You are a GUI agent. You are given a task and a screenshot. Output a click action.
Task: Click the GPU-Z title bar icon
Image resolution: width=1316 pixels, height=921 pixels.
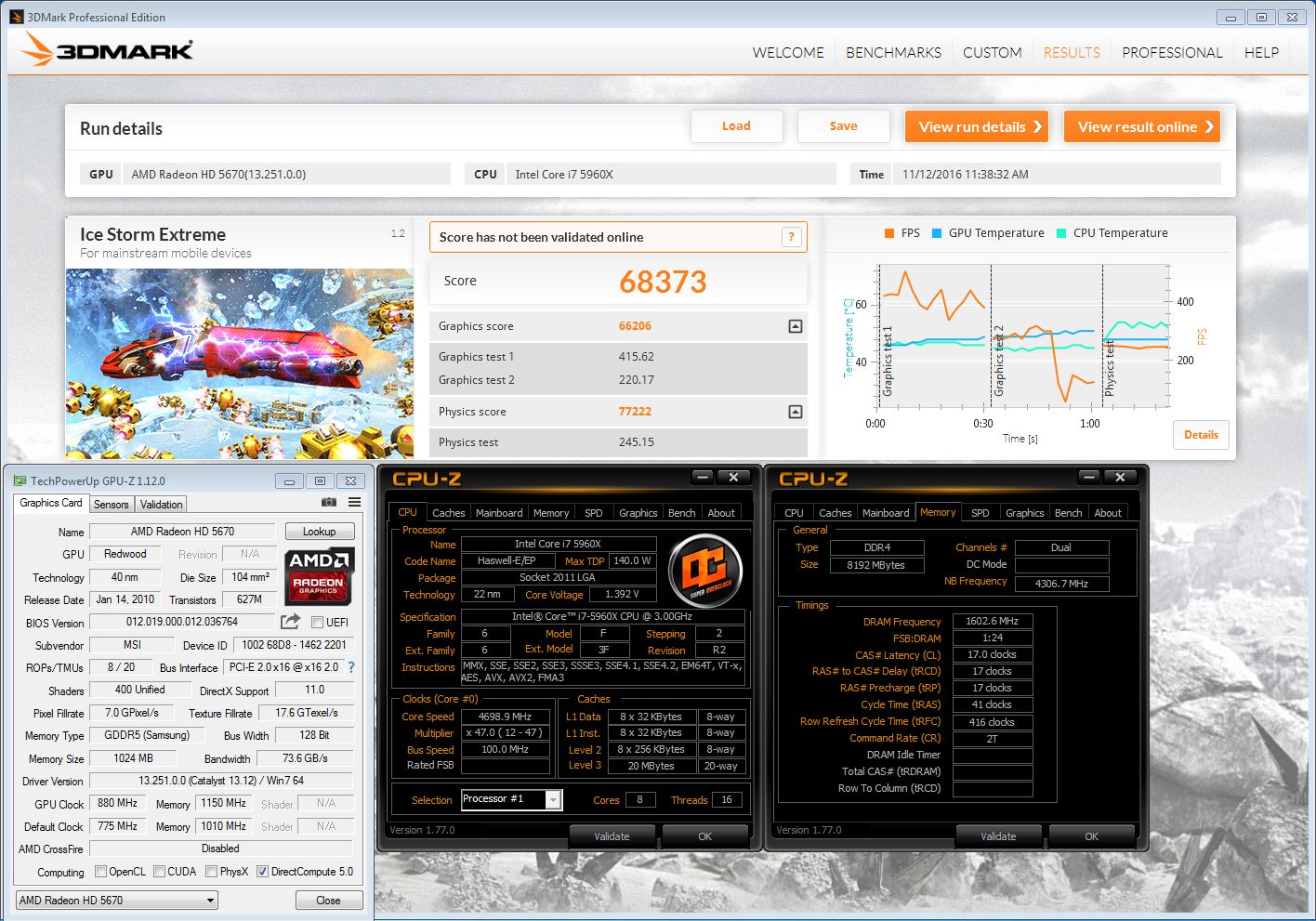click(x=20, y=481)
